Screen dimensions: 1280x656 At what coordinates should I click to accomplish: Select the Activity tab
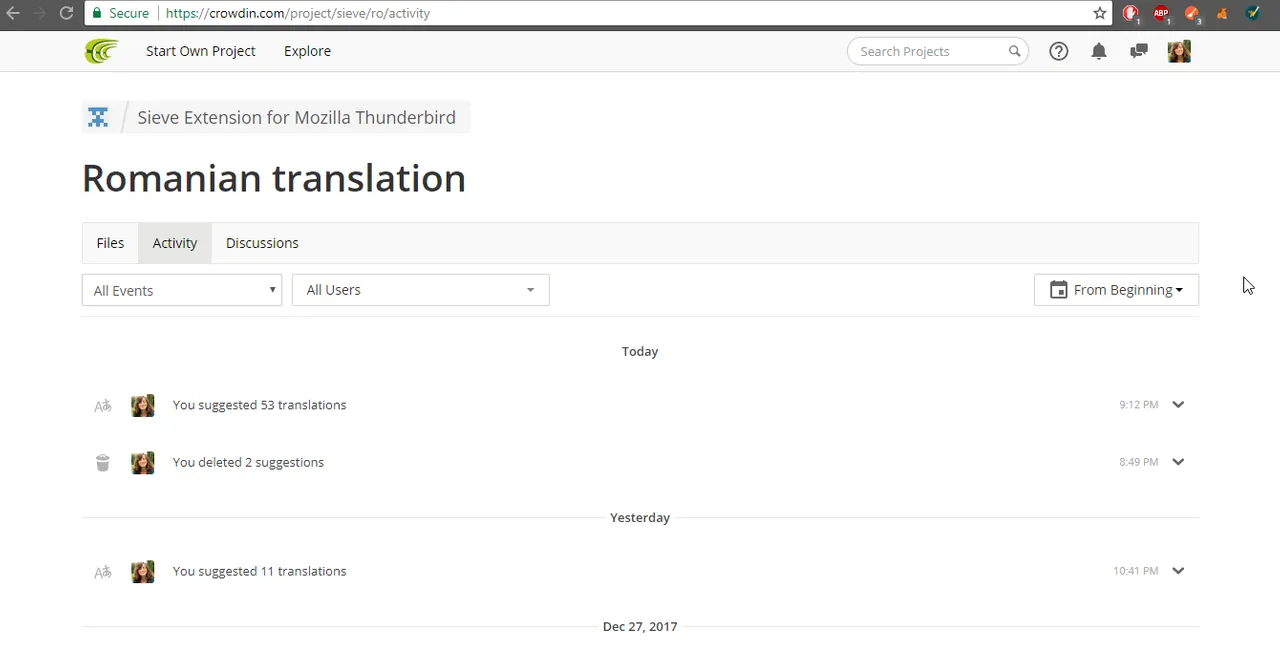point(175,243)
